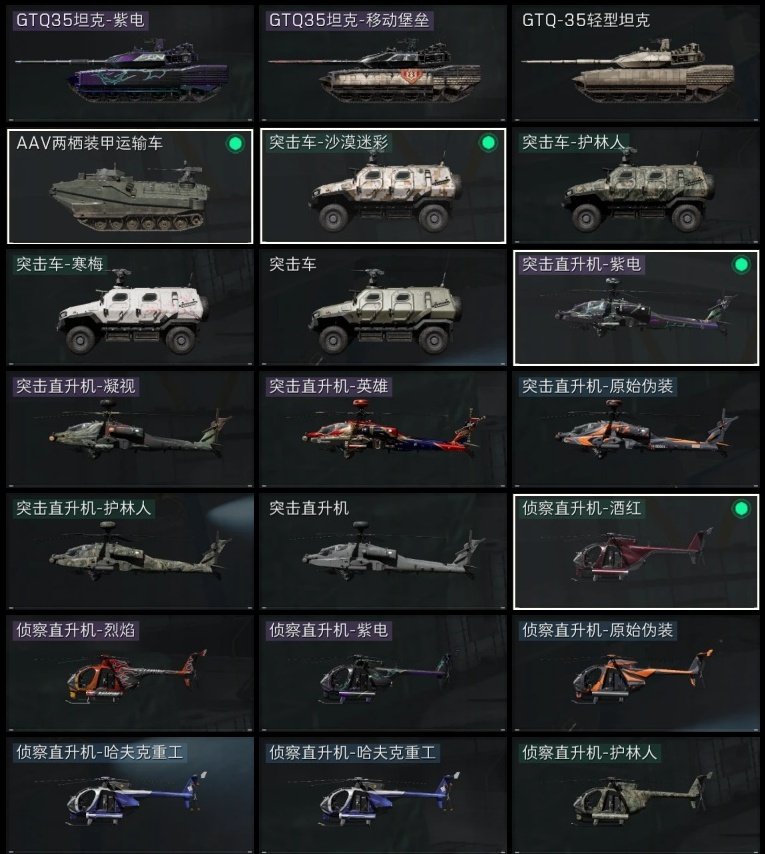Click the green equipped dot on AAV两栖装甲运输车

pyautogui.click(x=235, y=144)
